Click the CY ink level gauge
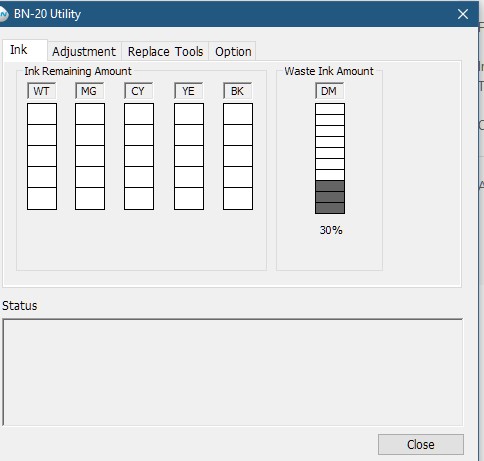Viewport: 484px width, 461px height. point(139,156)
